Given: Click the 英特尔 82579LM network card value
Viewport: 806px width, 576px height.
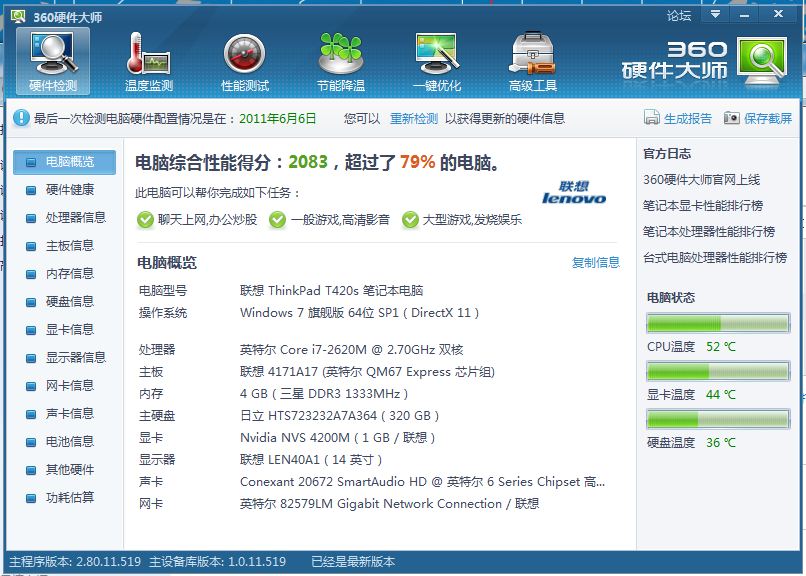Looking at the screenshot, I should pyautogui.click(x=389, y=505).
